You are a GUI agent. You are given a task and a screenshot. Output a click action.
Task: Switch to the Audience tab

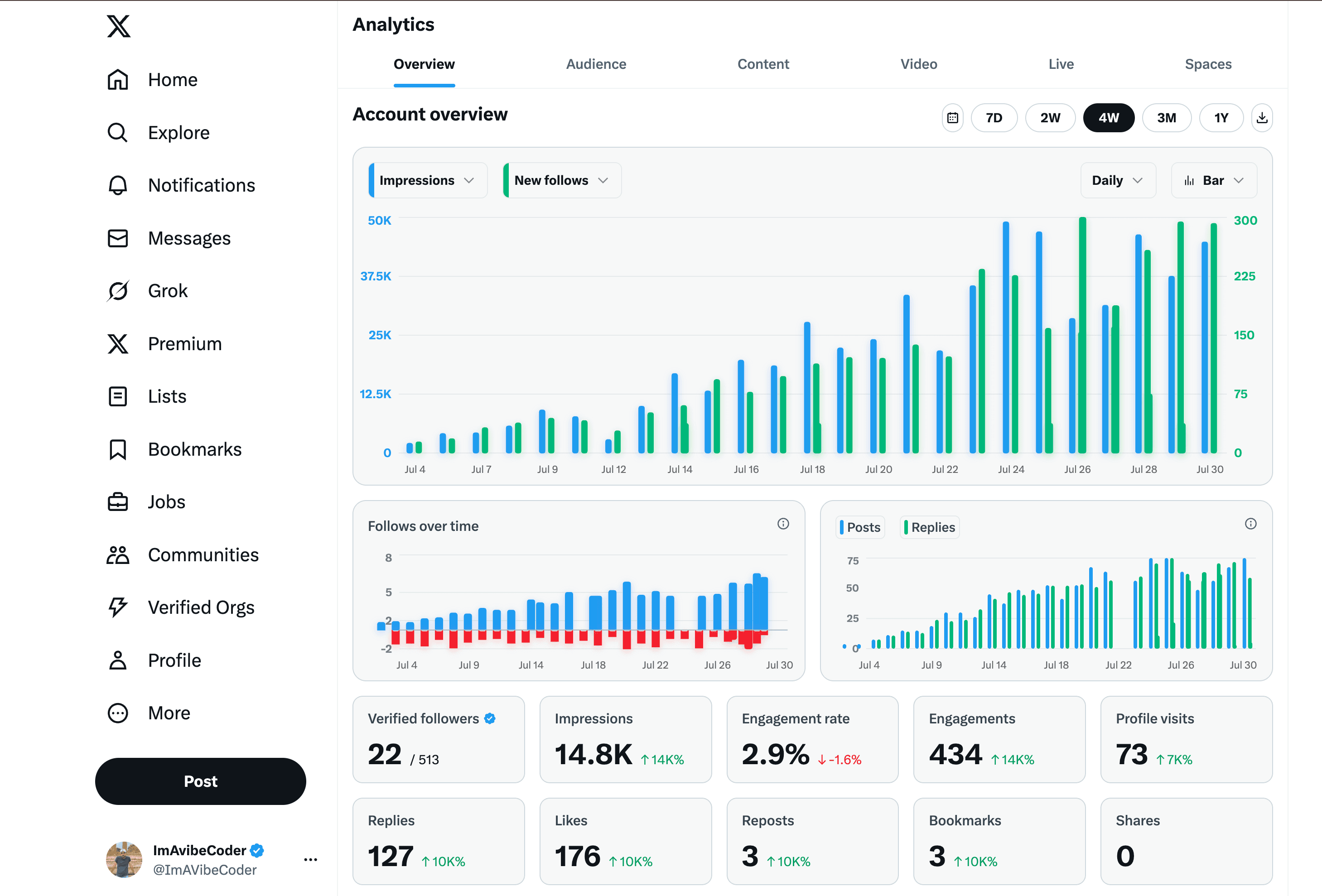click(596, 64)
